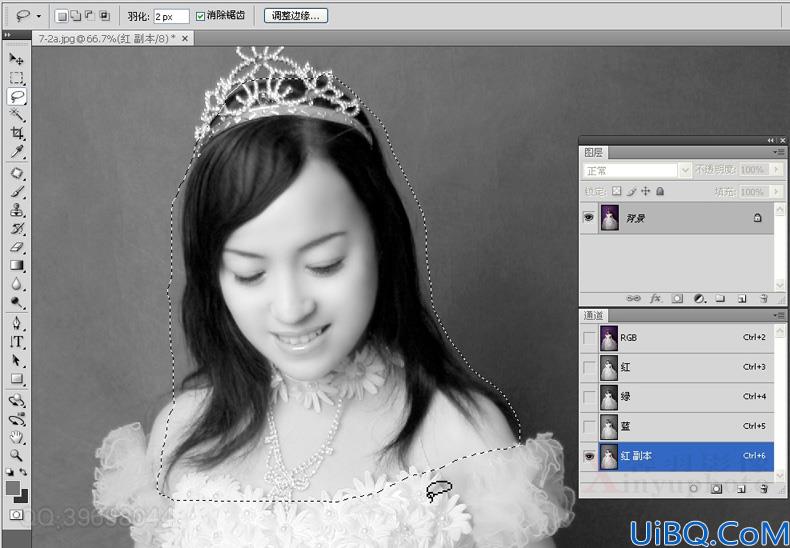Click the 调整边缘 refine edge button
The height and width of the screenshot is (548, 790).
(x=296, y=16)
